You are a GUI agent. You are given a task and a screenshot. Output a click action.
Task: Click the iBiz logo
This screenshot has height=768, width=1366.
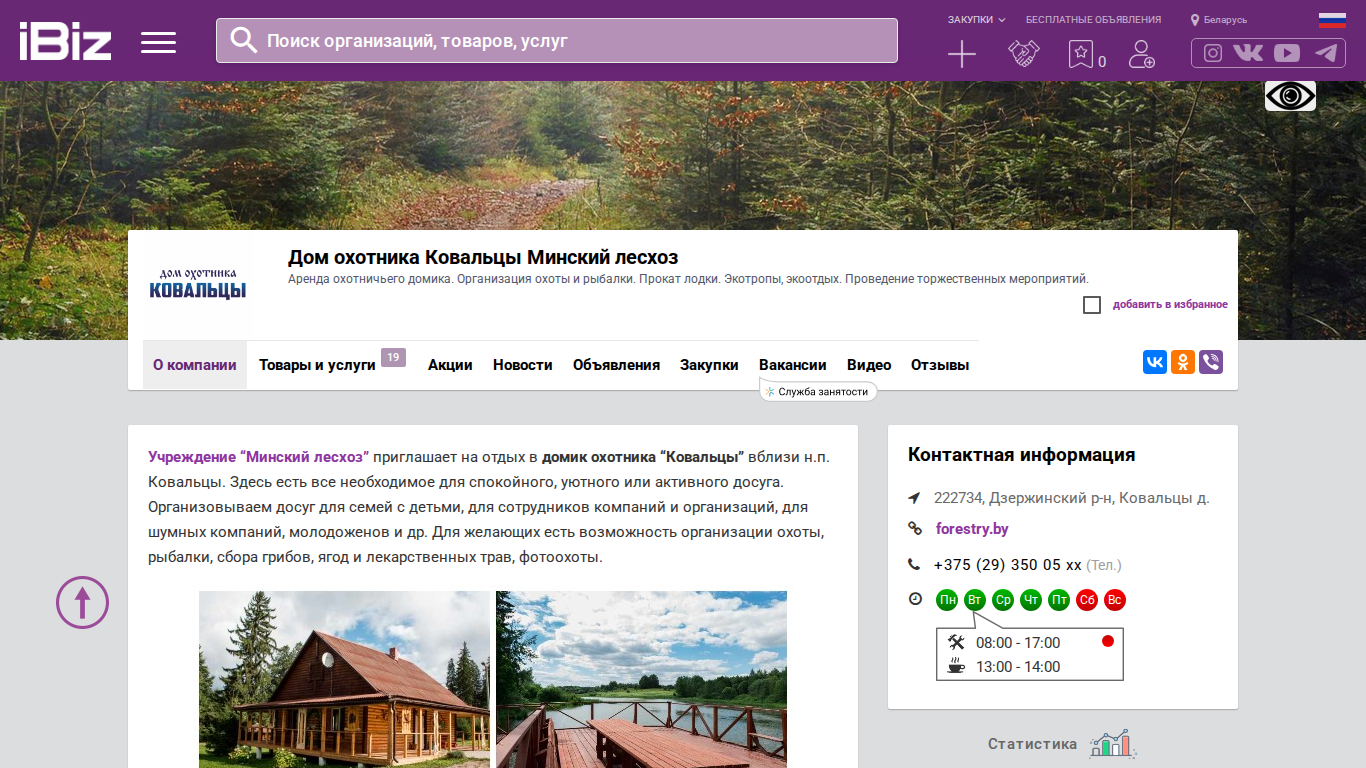(65, 41)
